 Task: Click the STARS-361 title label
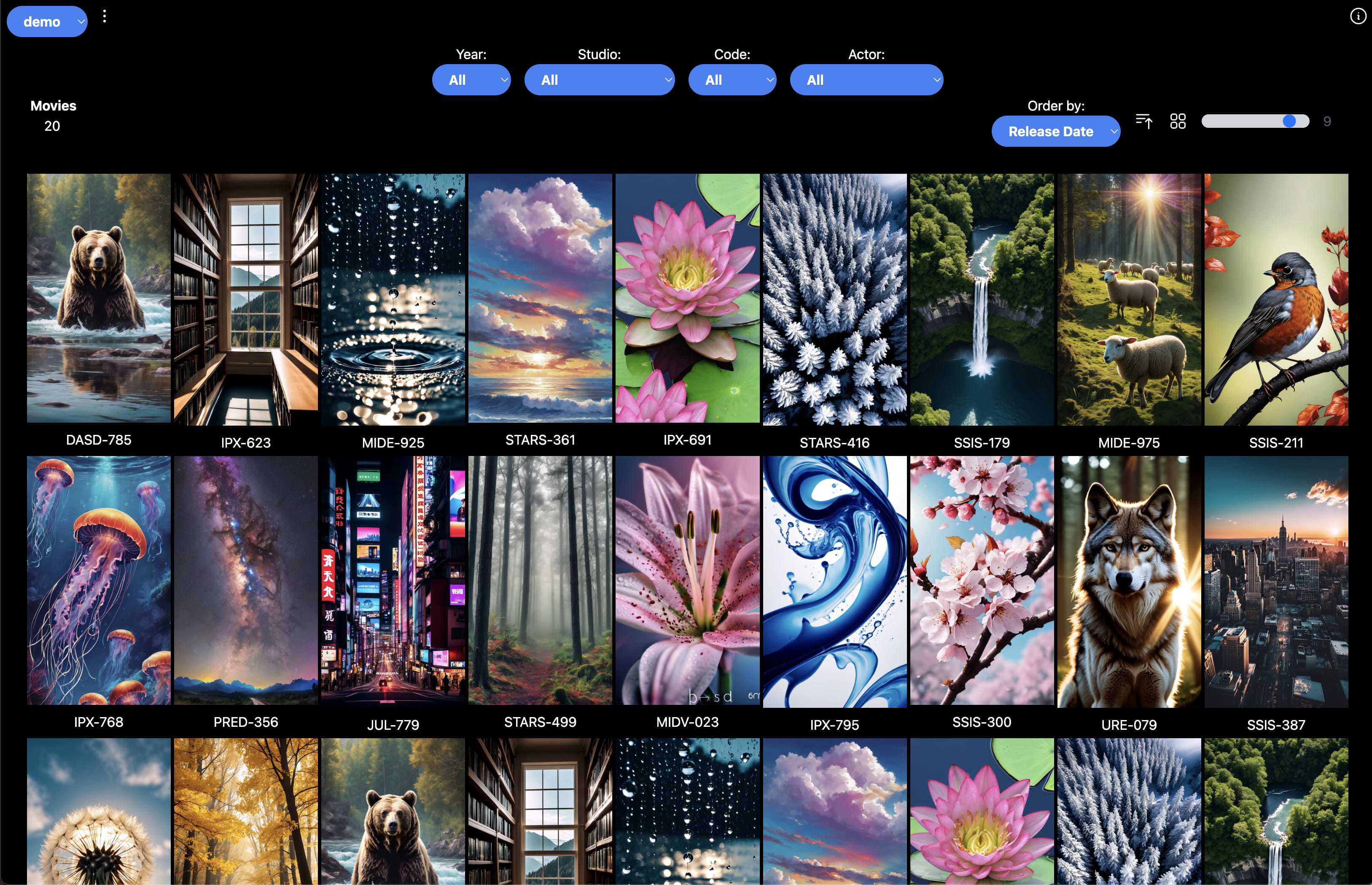(x=540, y=440)
